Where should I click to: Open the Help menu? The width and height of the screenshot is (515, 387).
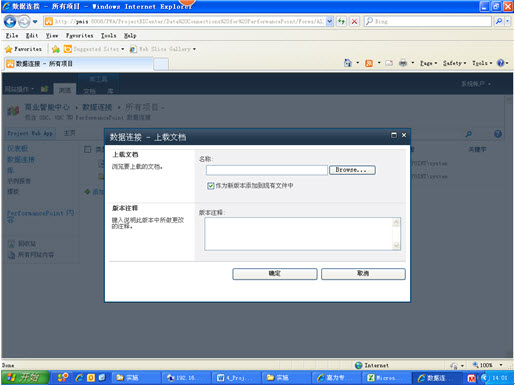coord(130,35)
